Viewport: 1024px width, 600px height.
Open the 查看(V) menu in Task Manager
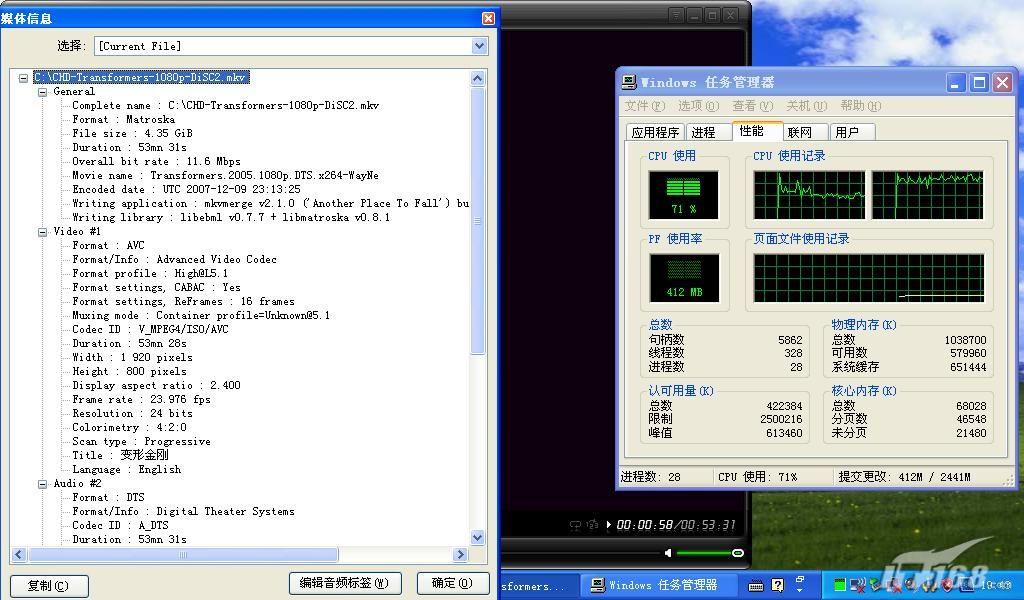[x=752, y=106]
